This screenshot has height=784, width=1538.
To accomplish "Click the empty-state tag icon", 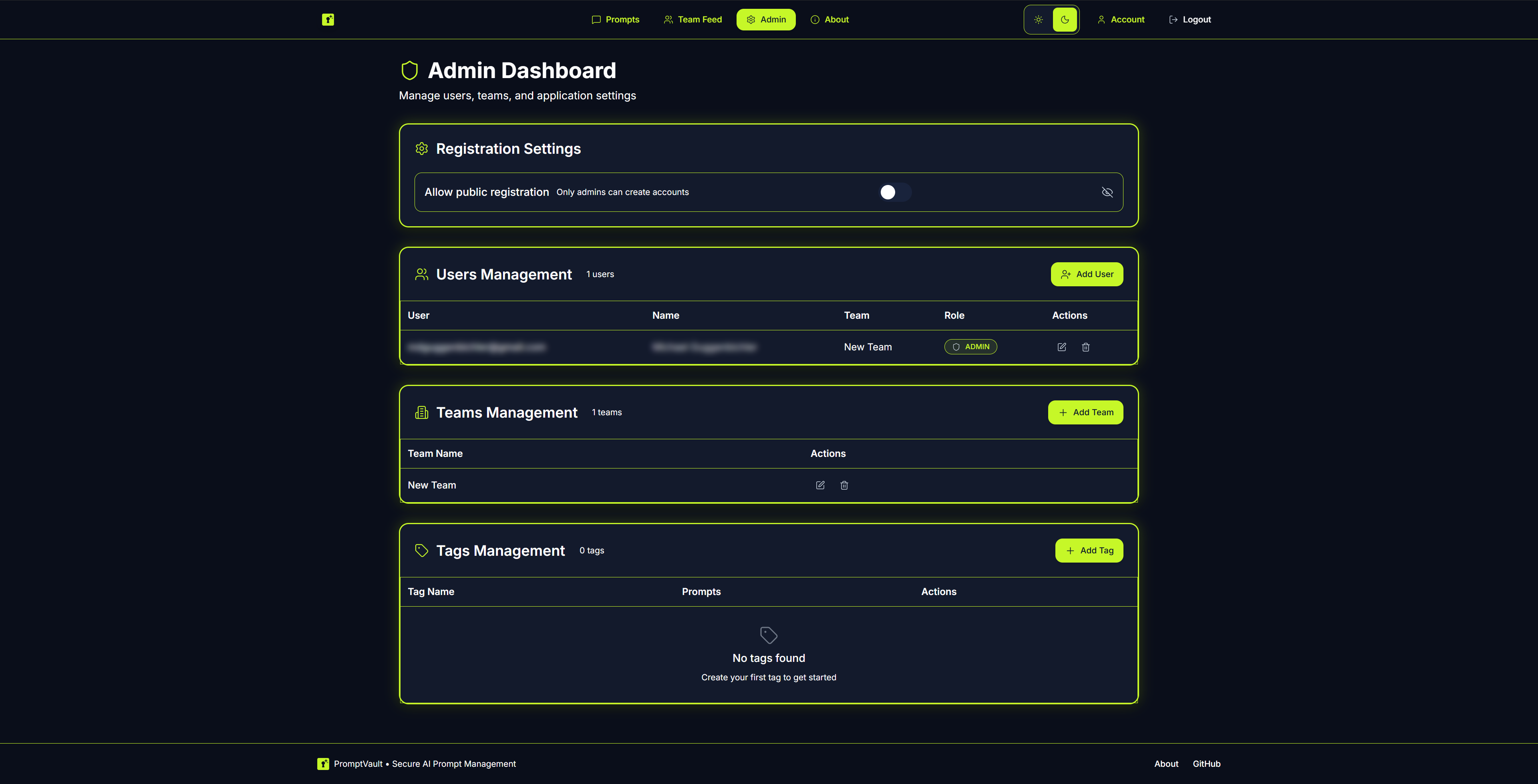I will tap(769, 635).
